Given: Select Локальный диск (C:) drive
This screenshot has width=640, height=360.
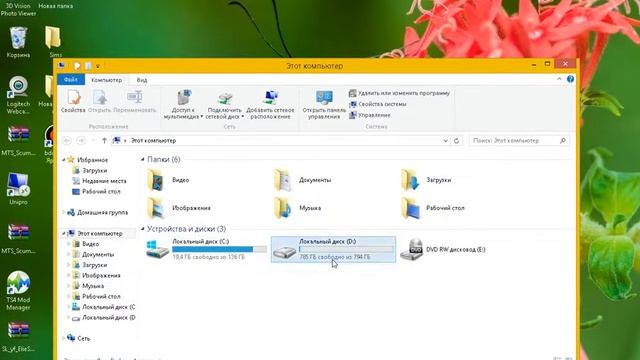Looking at the screenshot, I should tap(206, 249).
